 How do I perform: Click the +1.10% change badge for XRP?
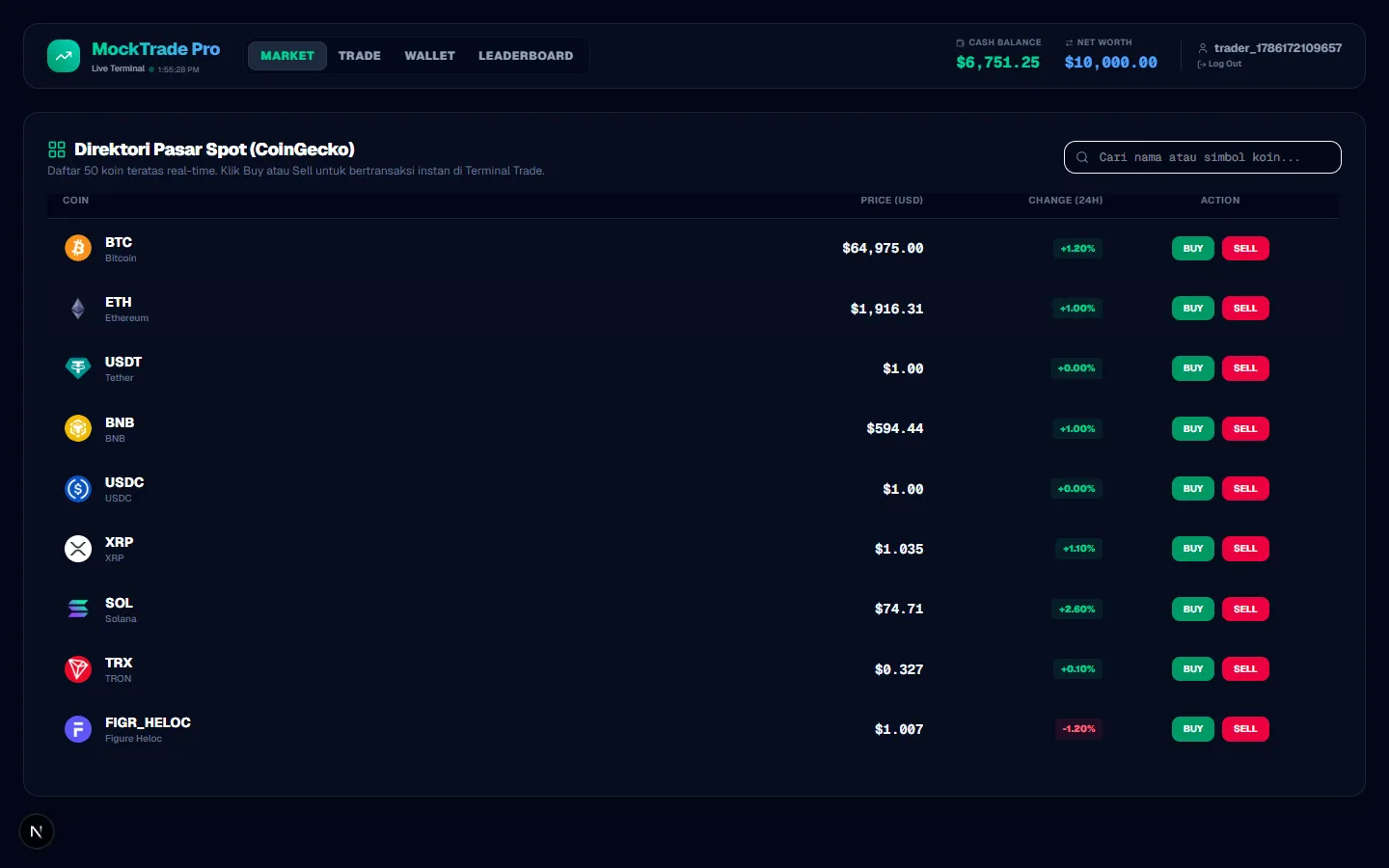(1078, 549)
